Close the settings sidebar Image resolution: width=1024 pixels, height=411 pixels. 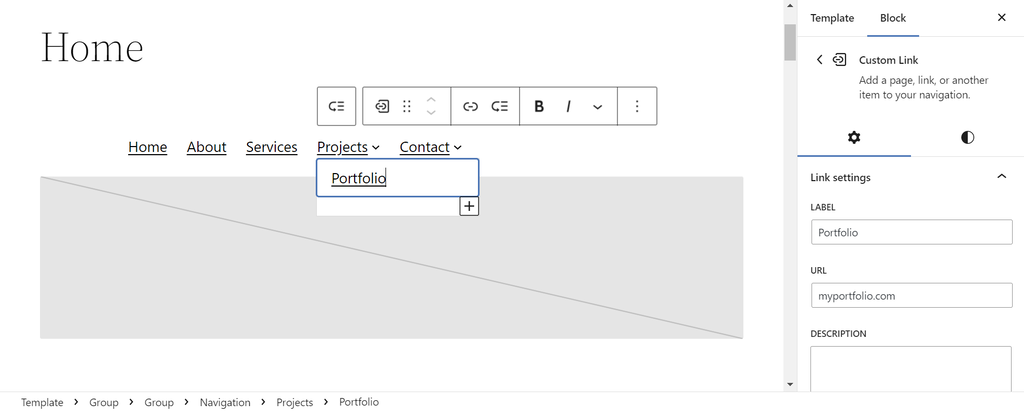1002,18
